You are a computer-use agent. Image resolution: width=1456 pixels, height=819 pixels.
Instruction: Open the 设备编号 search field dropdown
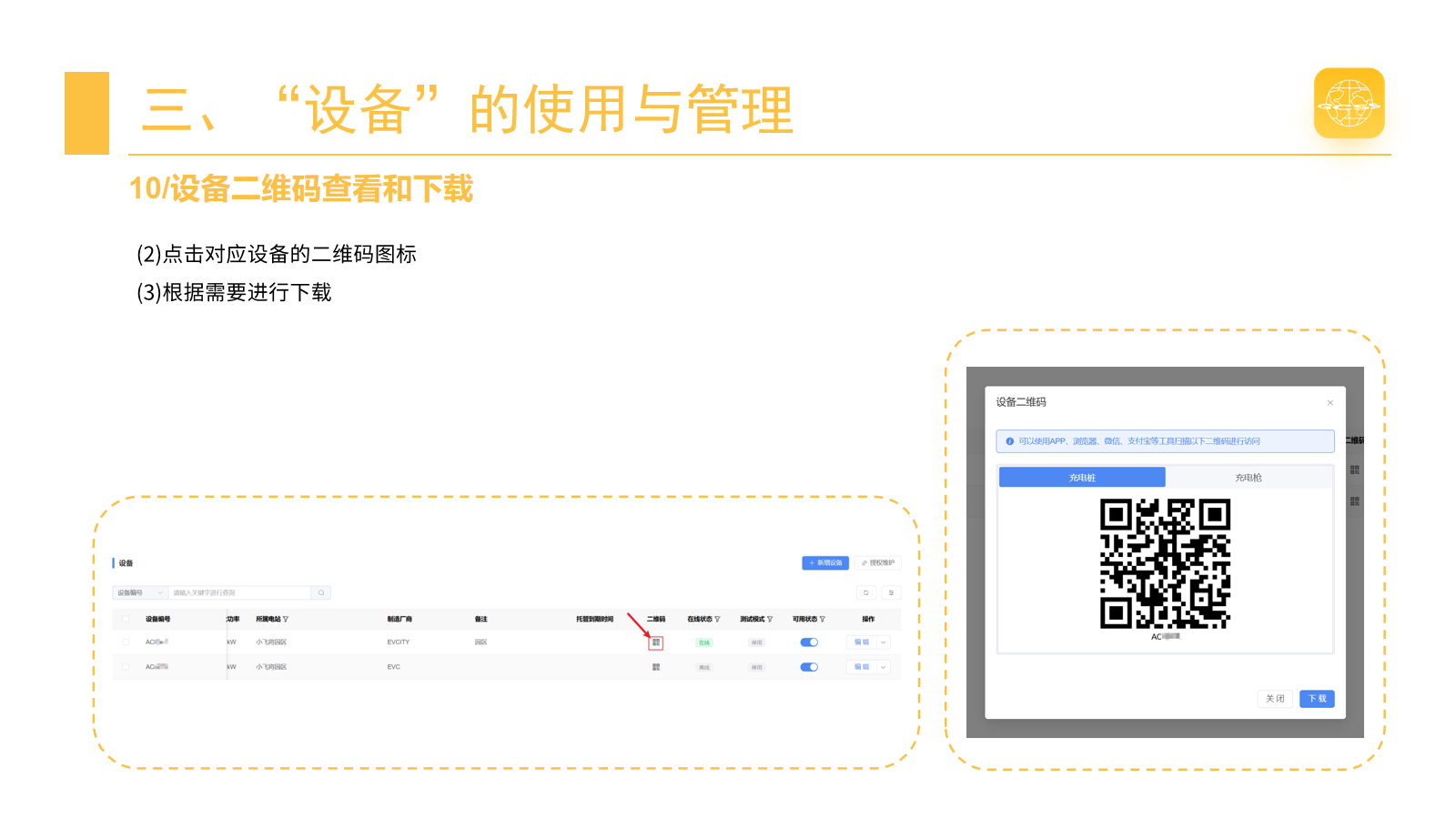tap(140, 592)
